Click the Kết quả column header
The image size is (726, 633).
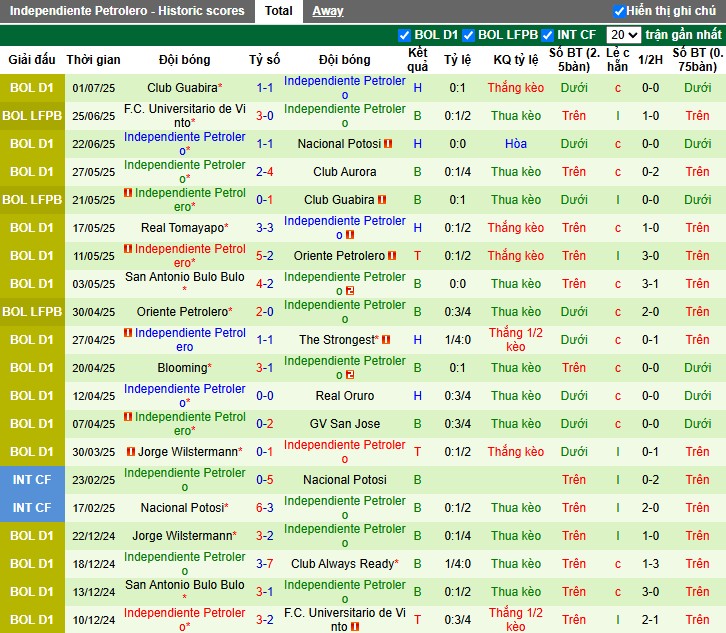click(417, 60)
